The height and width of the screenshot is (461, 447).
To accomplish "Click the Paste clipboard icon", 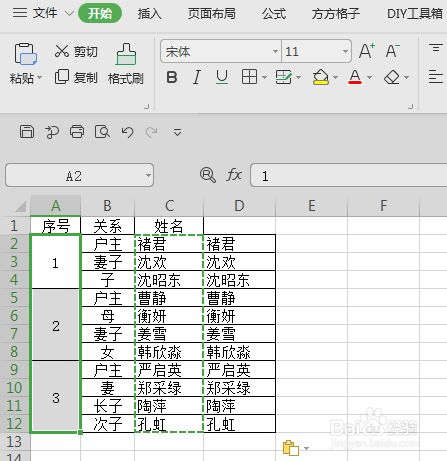I will click(x=25, y=54).
